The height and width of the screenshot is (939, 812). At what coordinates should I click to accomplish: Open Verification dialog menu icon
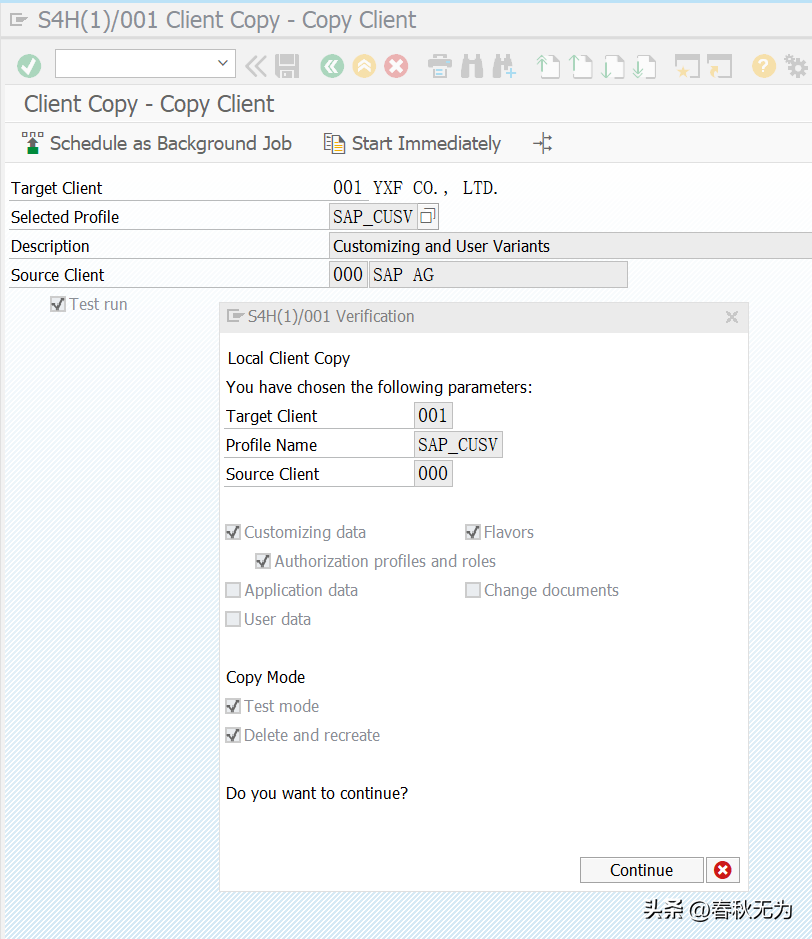[x=235, y=316]
